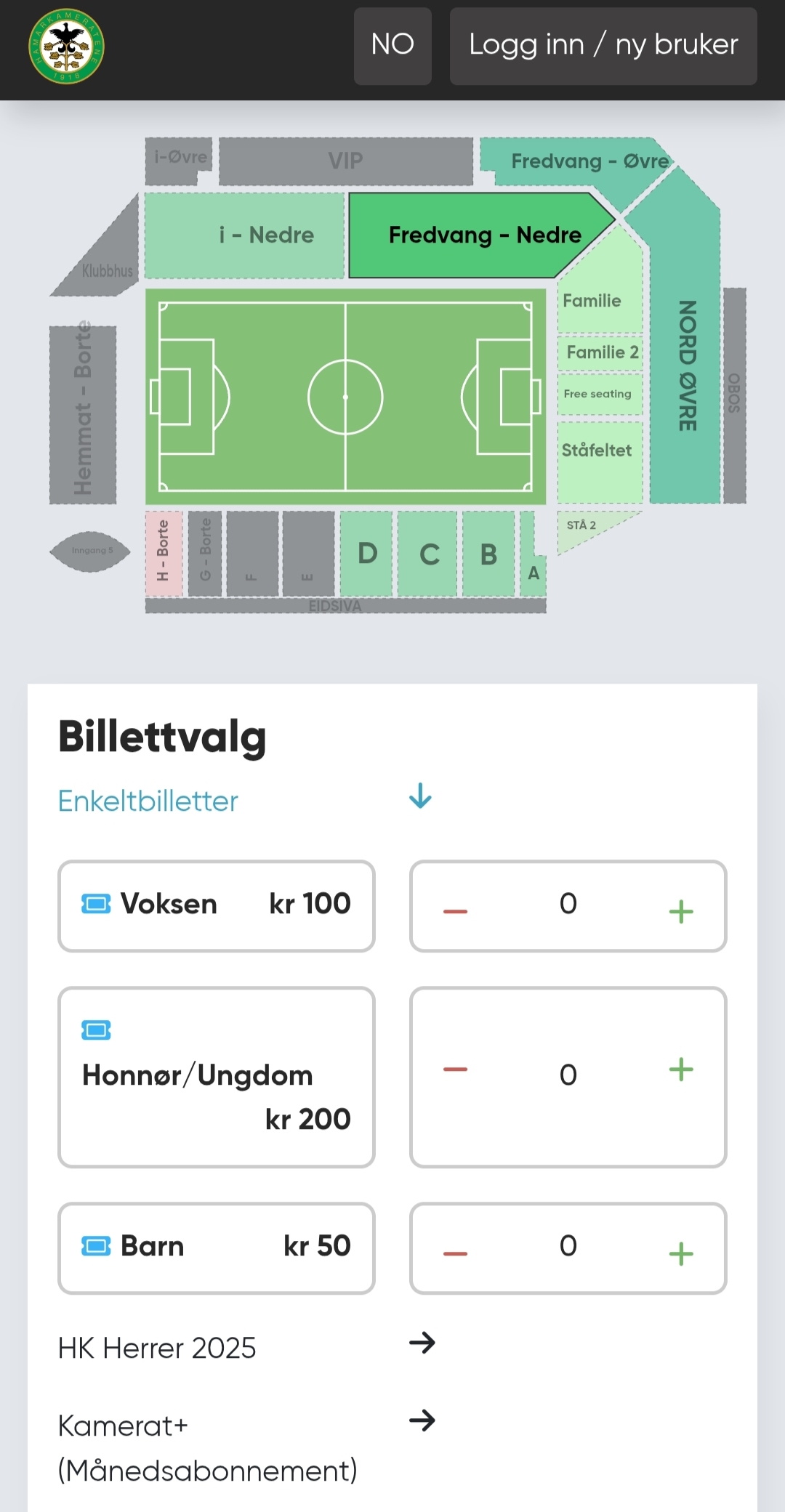The image size is (785, 1512).
Task: Increase Voksen ticket count with plus
Action: (x=680, y=910)
